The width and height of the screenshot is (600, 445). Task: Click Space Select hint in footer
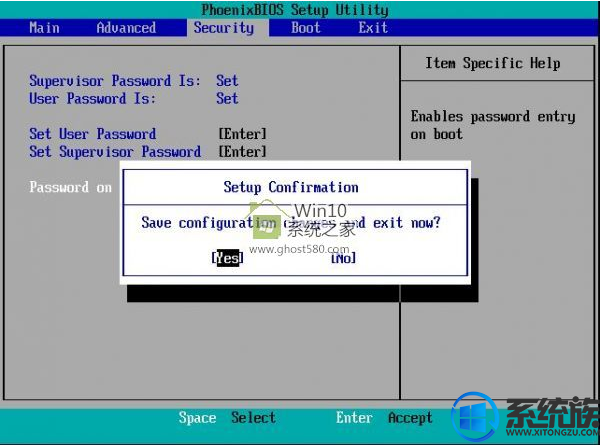coord(227,417)
